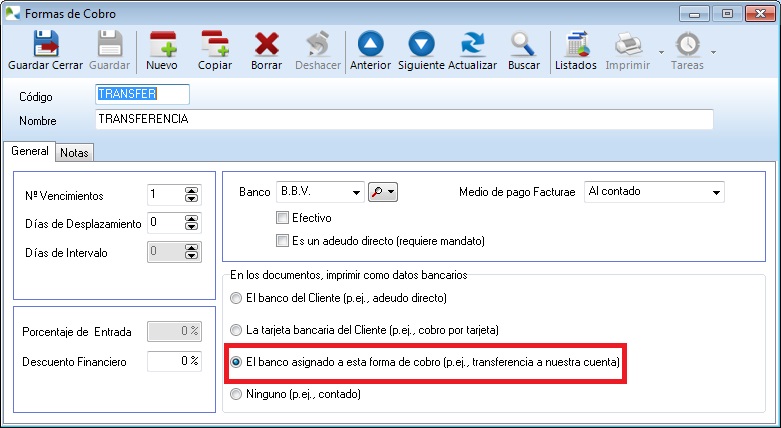Delete the record with Borrar icon
The width and height of the screenshot is (781, 428).
click(266, 44)
